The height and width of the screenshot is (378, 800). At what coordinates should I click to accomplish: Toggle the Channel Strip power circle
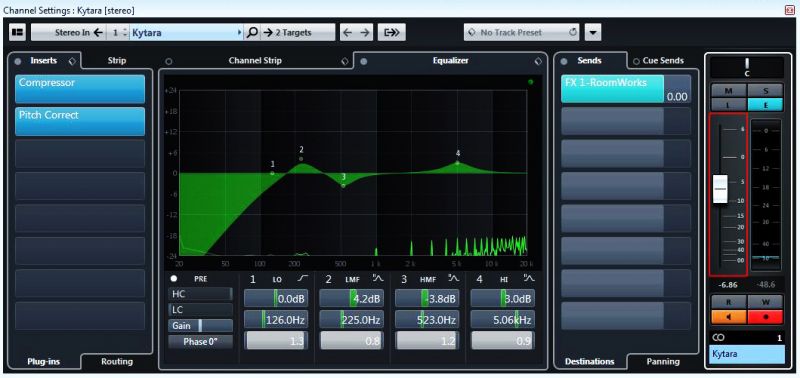169,61
